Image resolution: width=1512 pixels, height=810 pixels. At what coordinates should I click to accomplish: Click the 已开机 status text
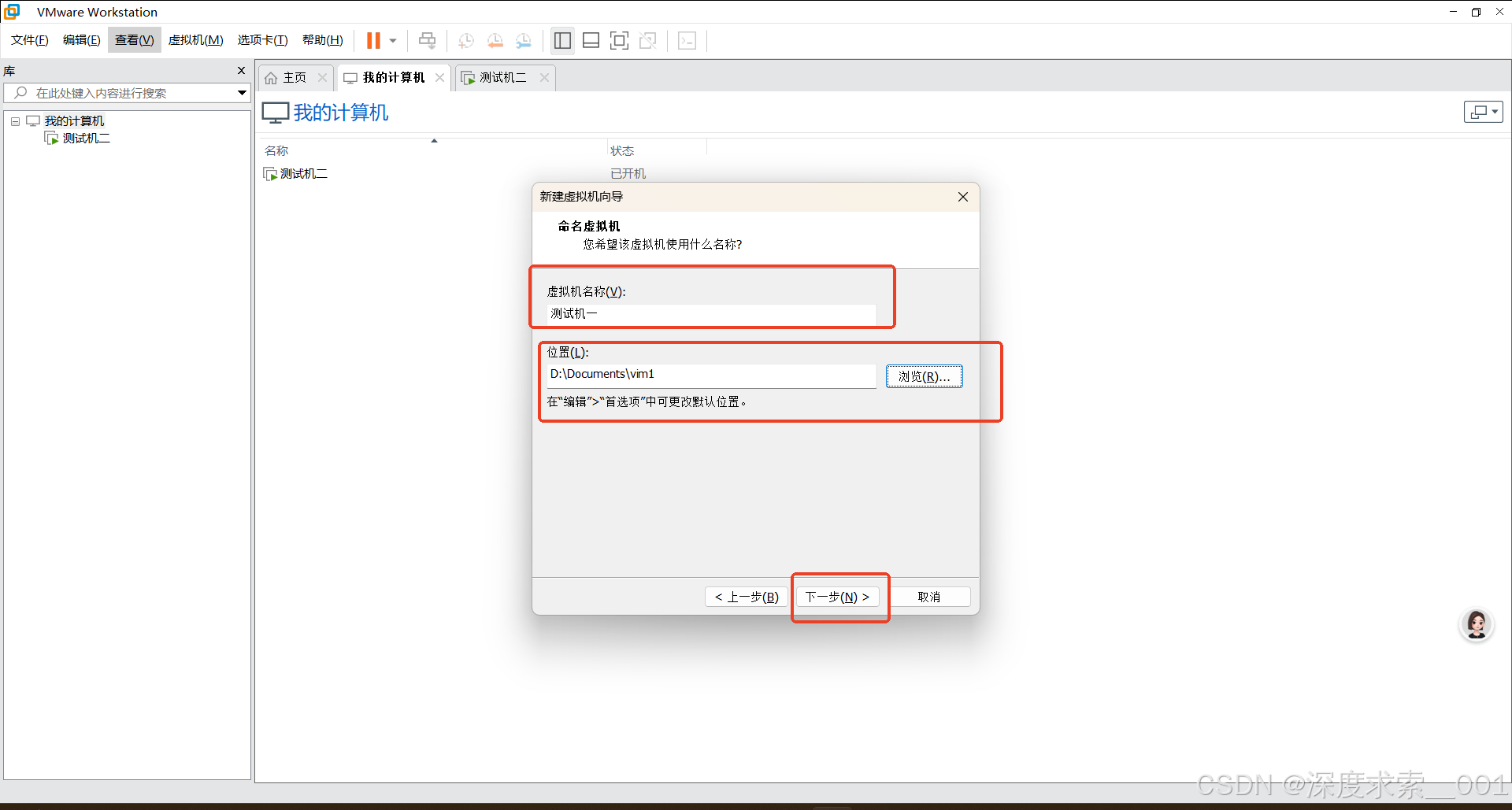(628, 174)
